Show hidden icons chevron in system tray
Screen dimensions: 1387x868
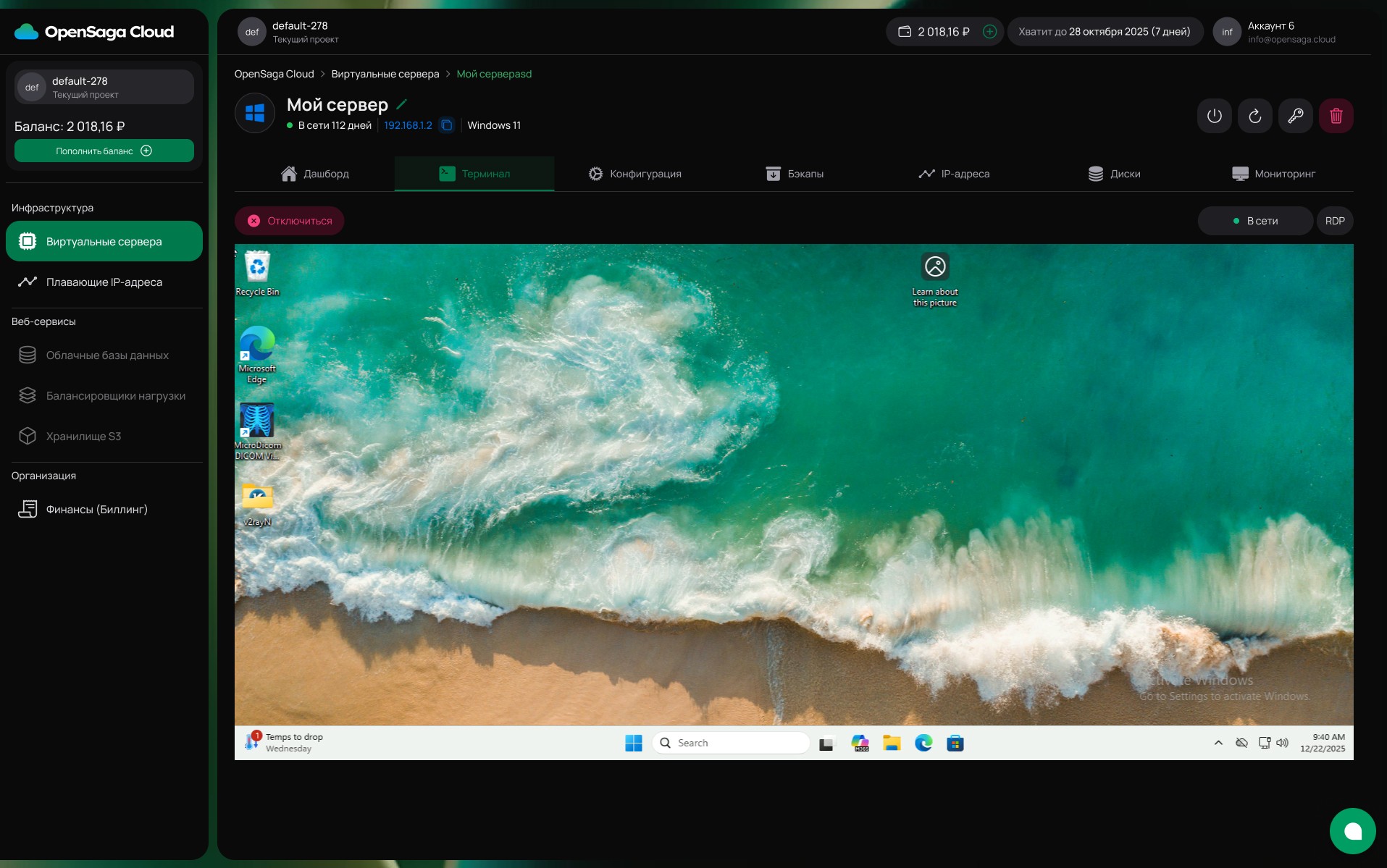[x=1218, y=743]
